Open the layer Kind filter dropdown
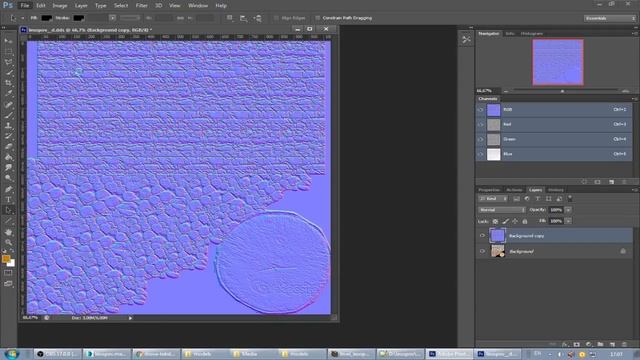Screen dimensions: 640x360 493,199
